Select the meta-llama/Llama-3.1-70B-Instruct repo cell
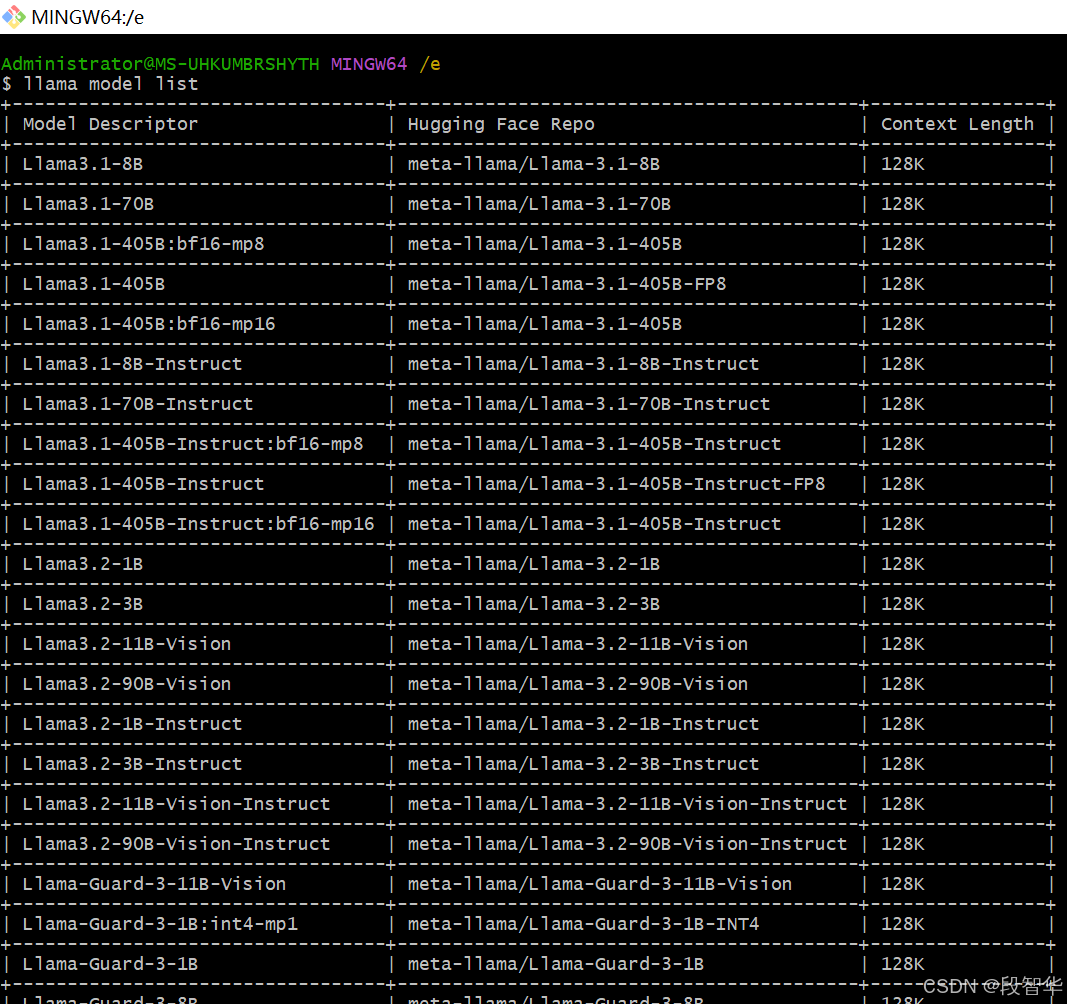The height and width of the screenshot is (1004, 1067). coord(589,404)
